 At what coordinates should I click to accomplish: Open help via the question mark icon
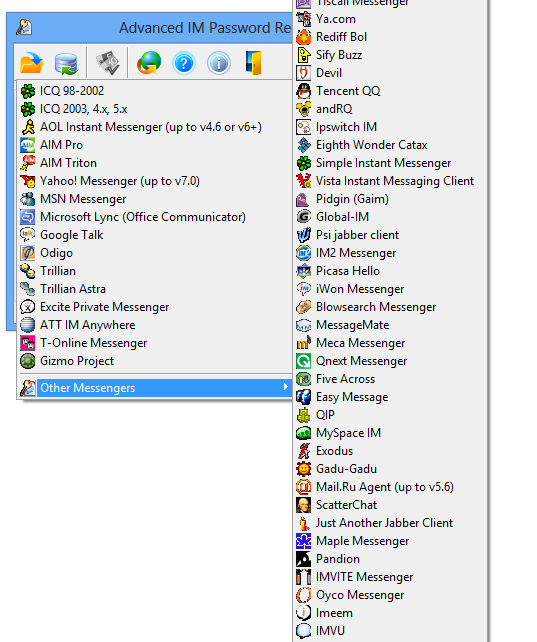tap(184, 63)
